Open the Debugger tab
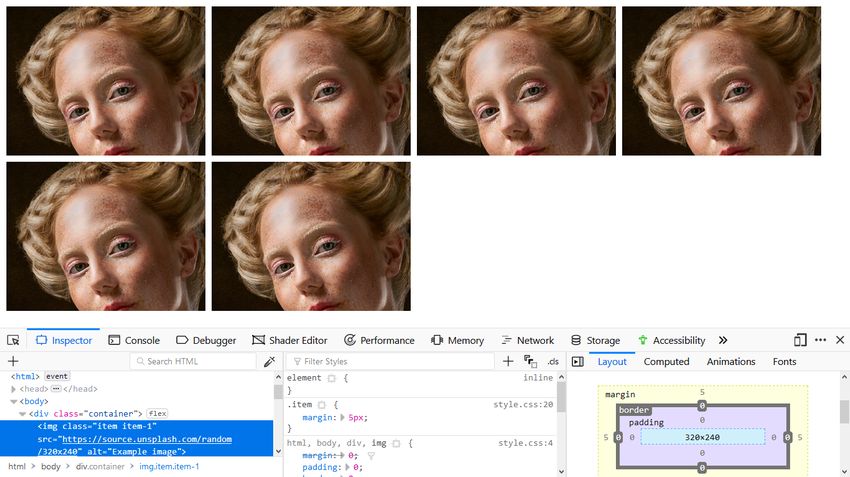850x477 pixels. pyautogui.click(x=206, y=340)
